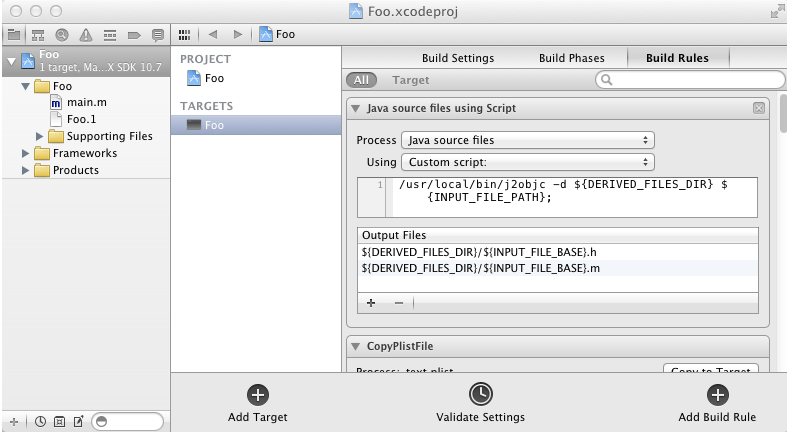Click the Foo.xcodeproj title bar icon
The image size is (787, 432).
tap(356, 11)
